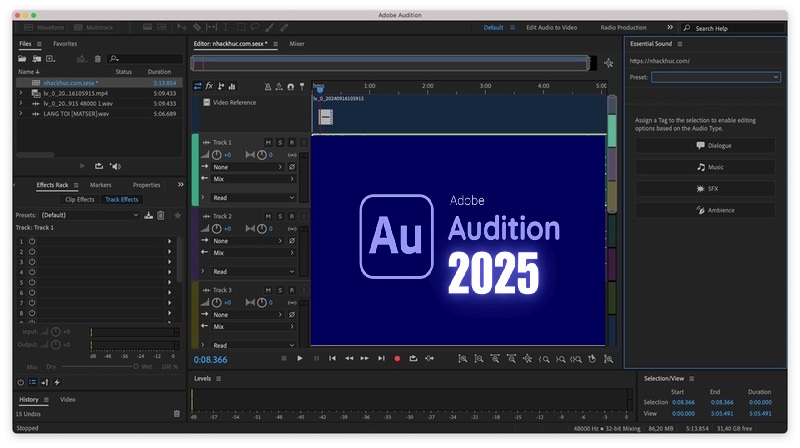Toggle the metronome icon above tracks
The height and width of the screenshot is (448, 800).
[268, 87]
